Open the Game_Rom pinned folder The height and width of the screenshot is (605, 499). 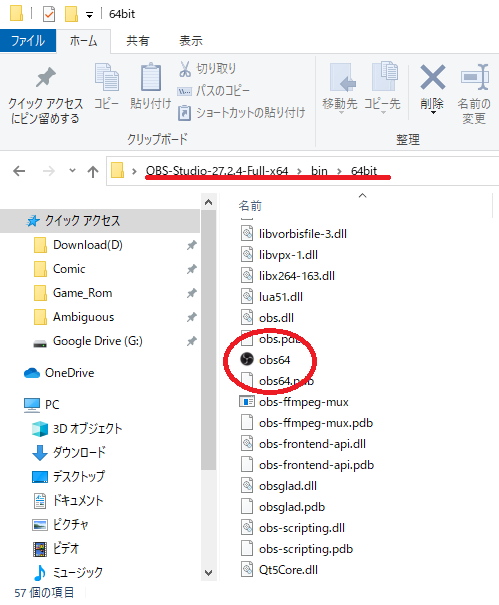pos(73,293)
